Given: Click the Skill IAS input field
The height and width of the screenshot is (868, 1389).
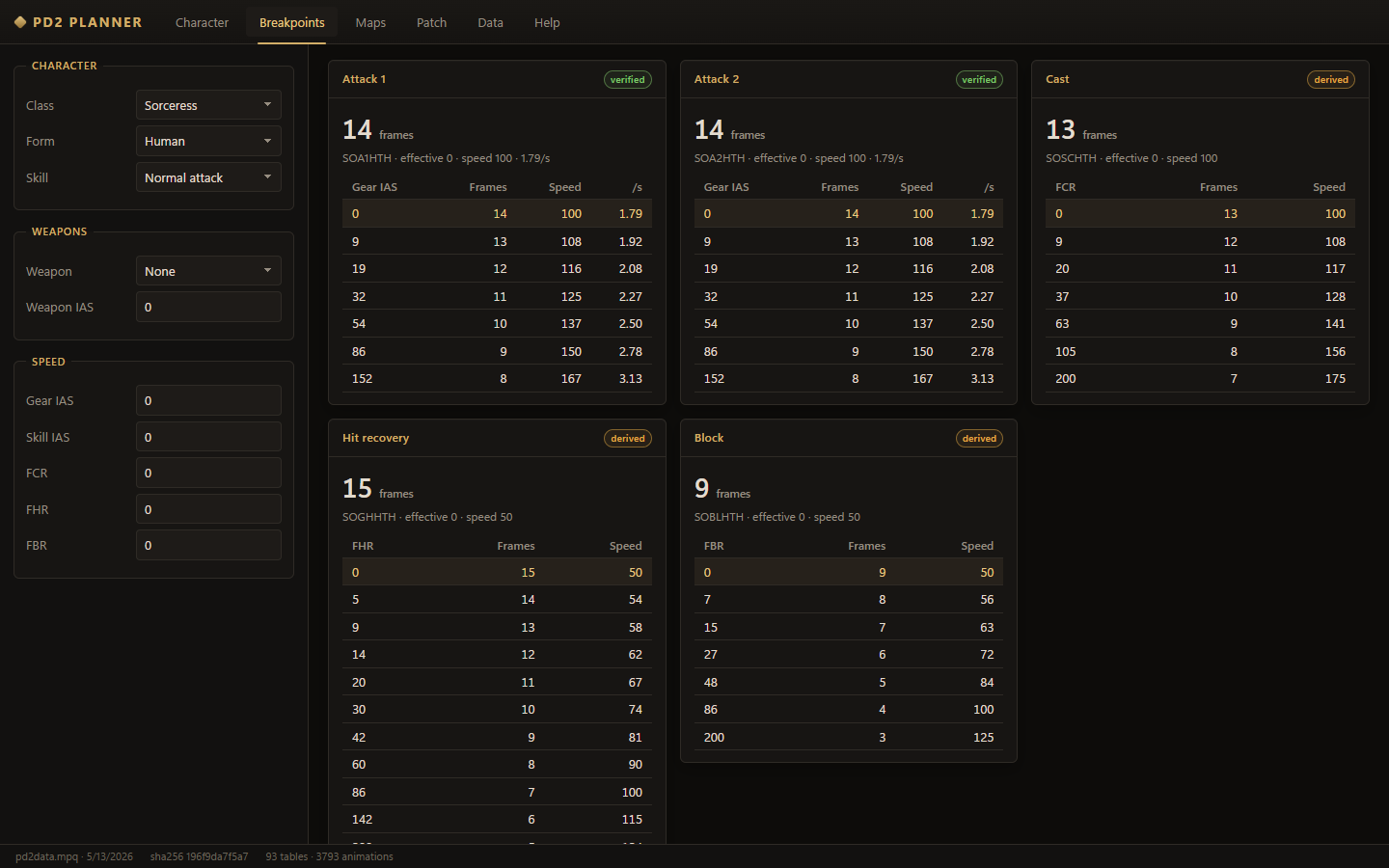Looking at the screenshot, I should (208, 437).
